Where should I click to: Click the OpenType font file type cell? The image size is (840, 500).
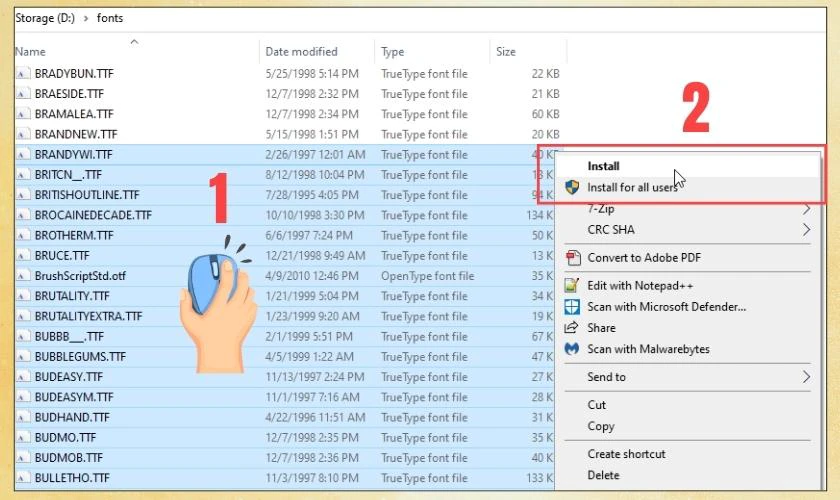(x=428, y=276)
